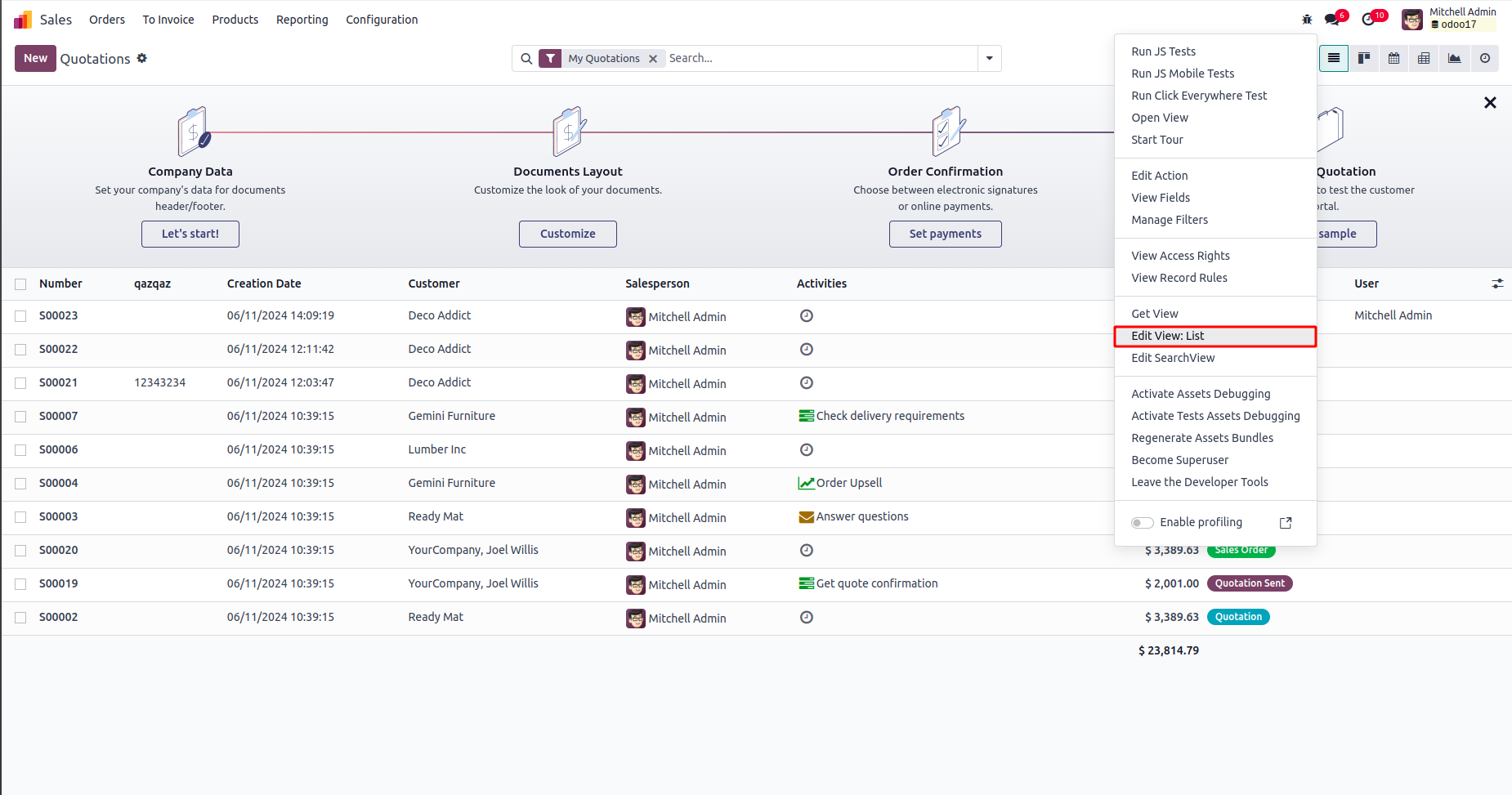Open the Activity view
The height and width of the screenshot is (795, 1512).
[1485, 58]
